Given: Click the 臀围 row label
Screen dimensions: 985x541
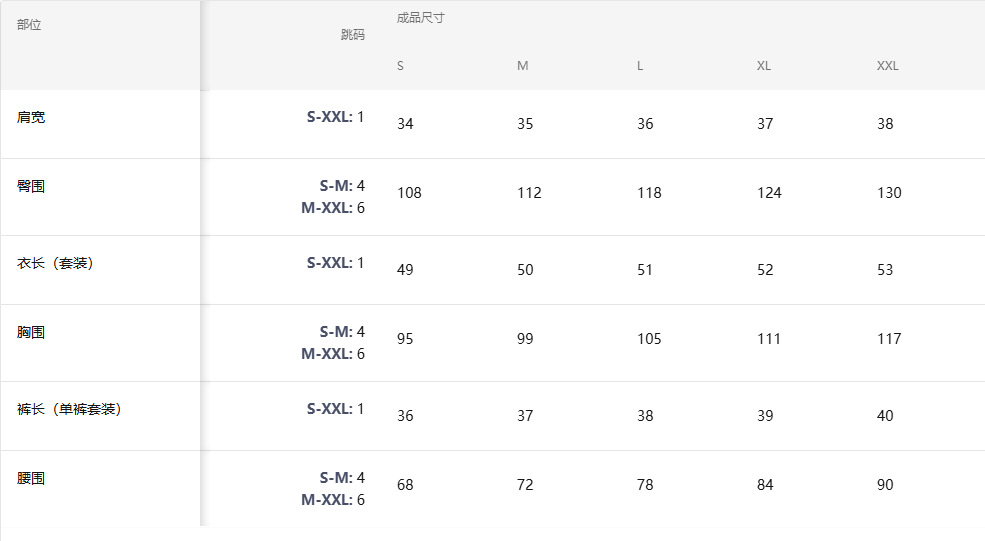Looking at the screenshot, I should [x=31, y=186].
